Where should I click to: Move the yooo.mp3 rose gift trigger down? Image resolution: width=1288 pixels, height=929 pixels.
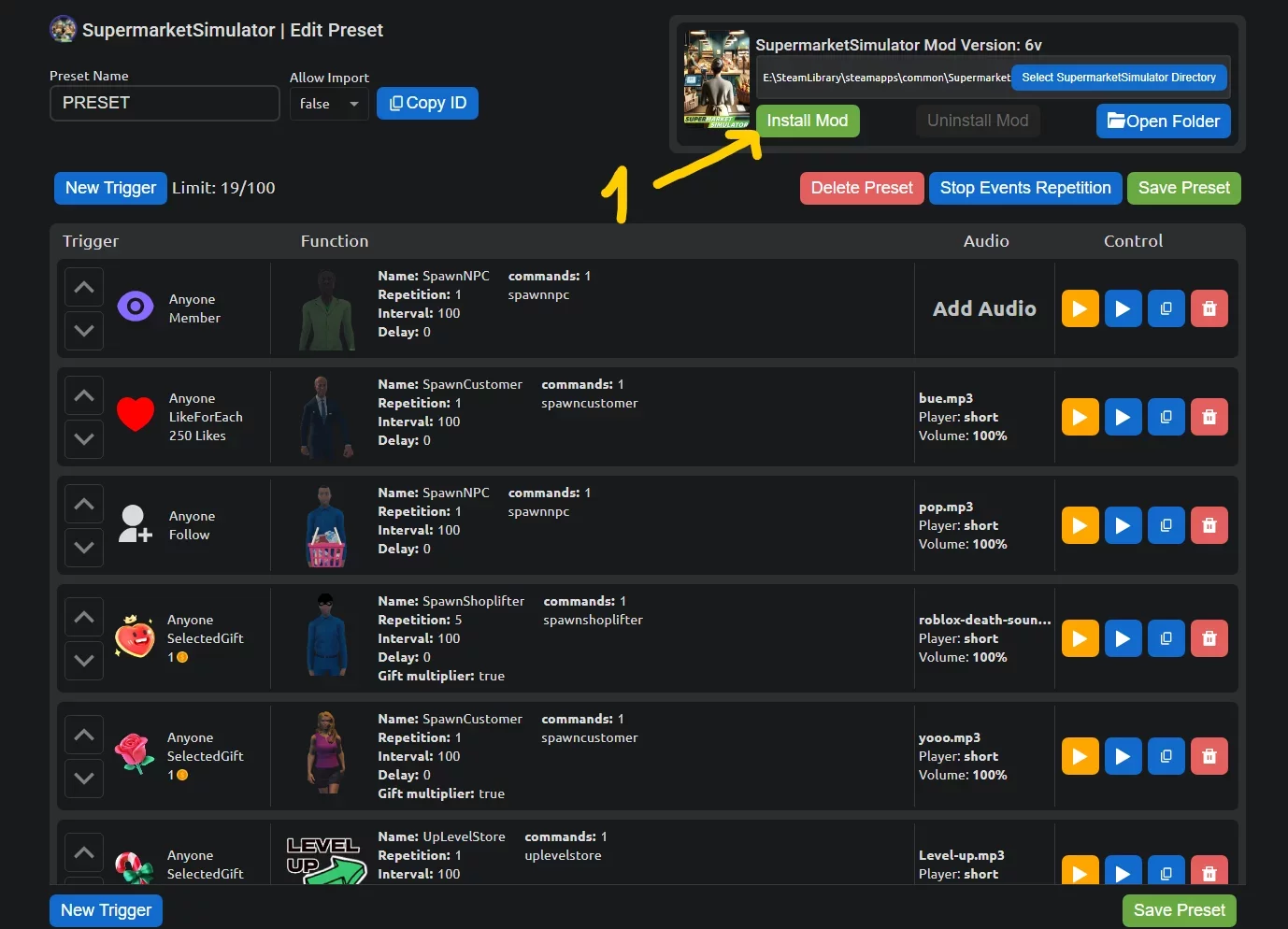click(84, 778)
